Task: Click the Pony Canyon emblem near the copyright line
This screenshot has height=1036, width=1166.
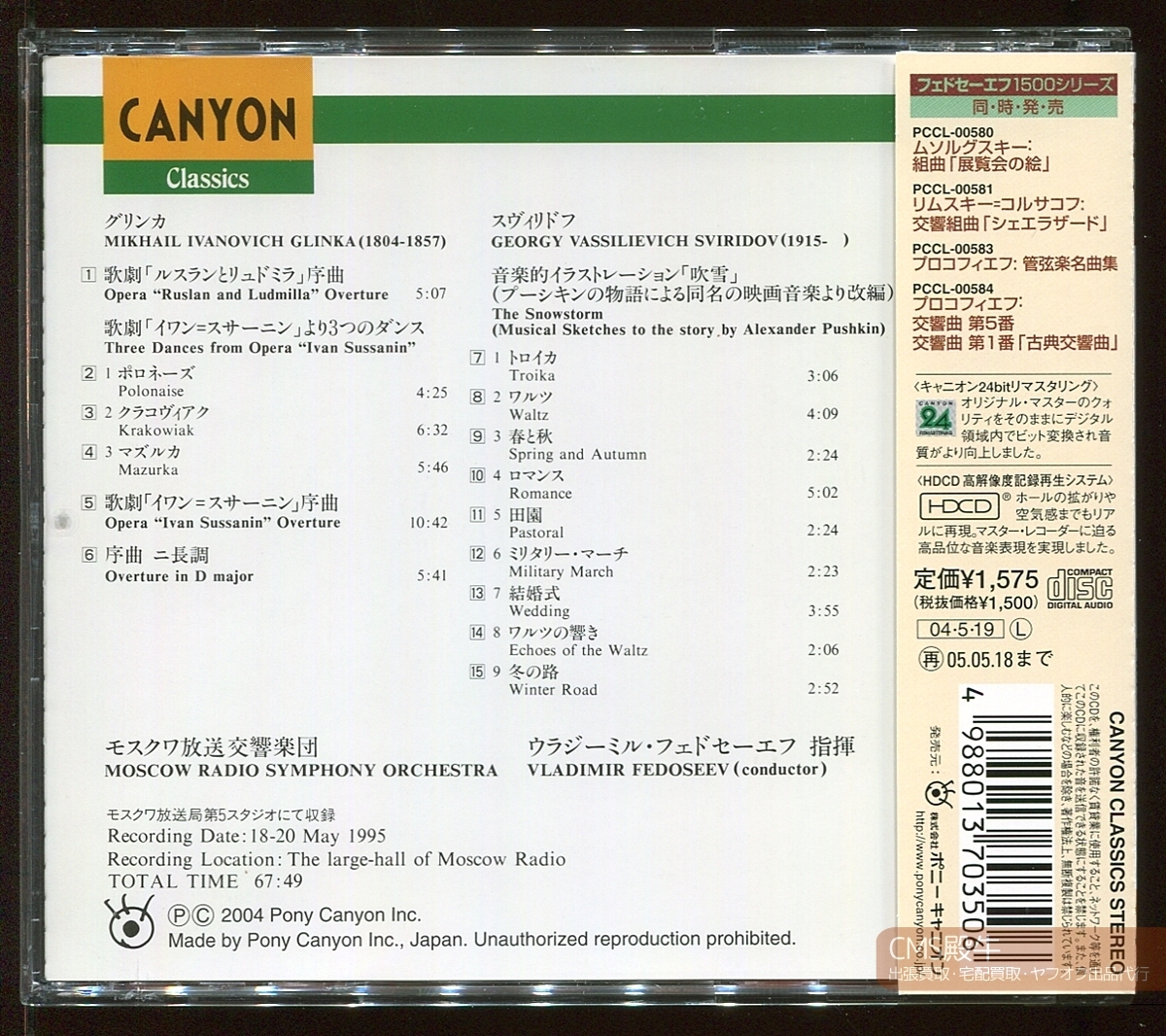Action: (x=132, y=920)
